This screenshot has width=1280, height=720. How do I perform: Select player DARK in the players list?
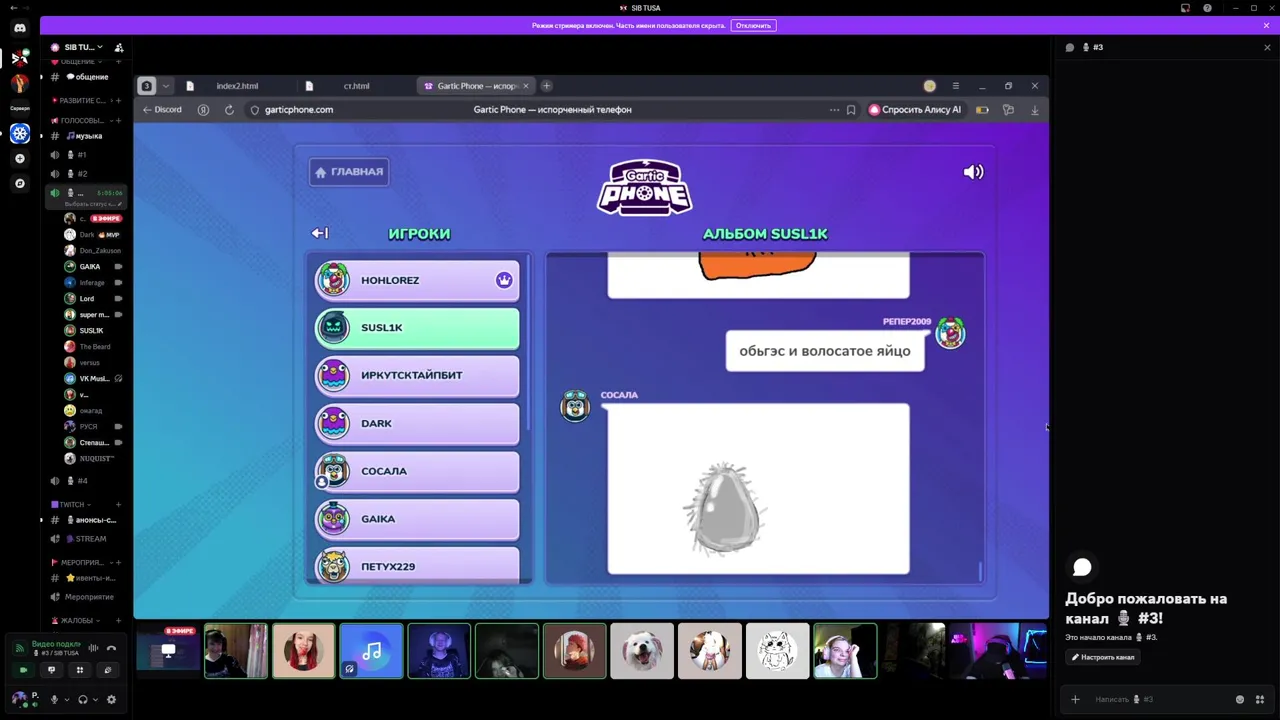pos(417,423)
